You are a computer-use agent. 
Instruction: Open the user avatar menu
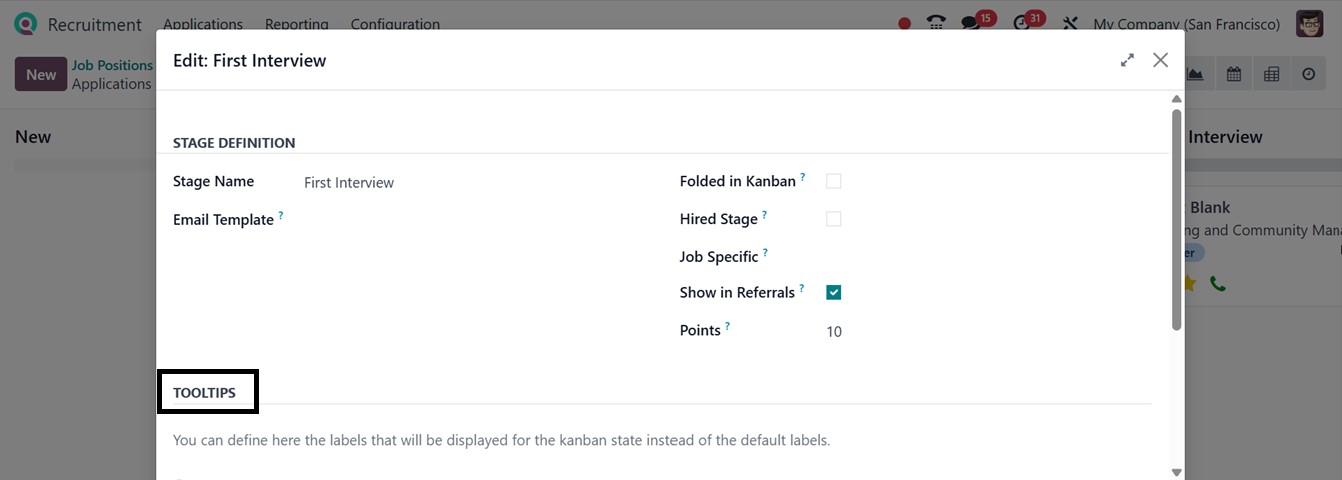(1309, 24)
